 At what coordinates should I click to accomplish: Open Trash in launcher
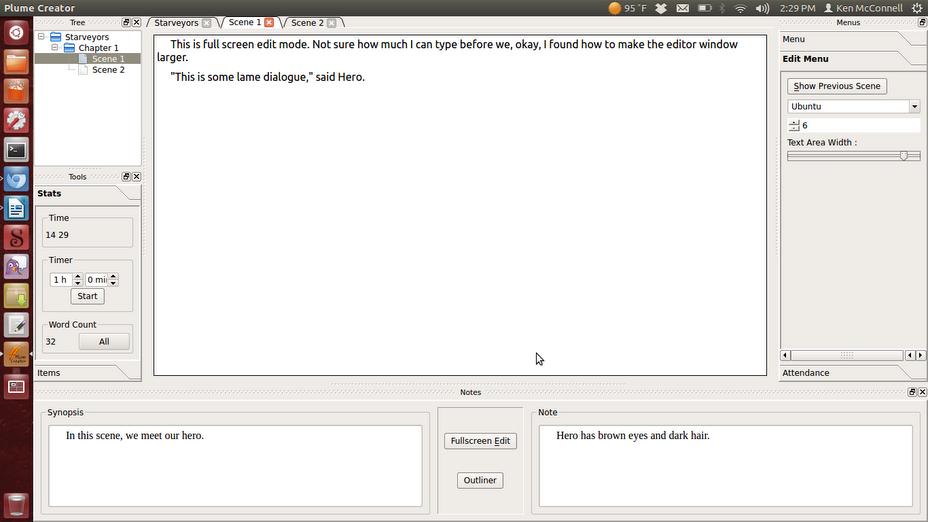click(16, 505)
